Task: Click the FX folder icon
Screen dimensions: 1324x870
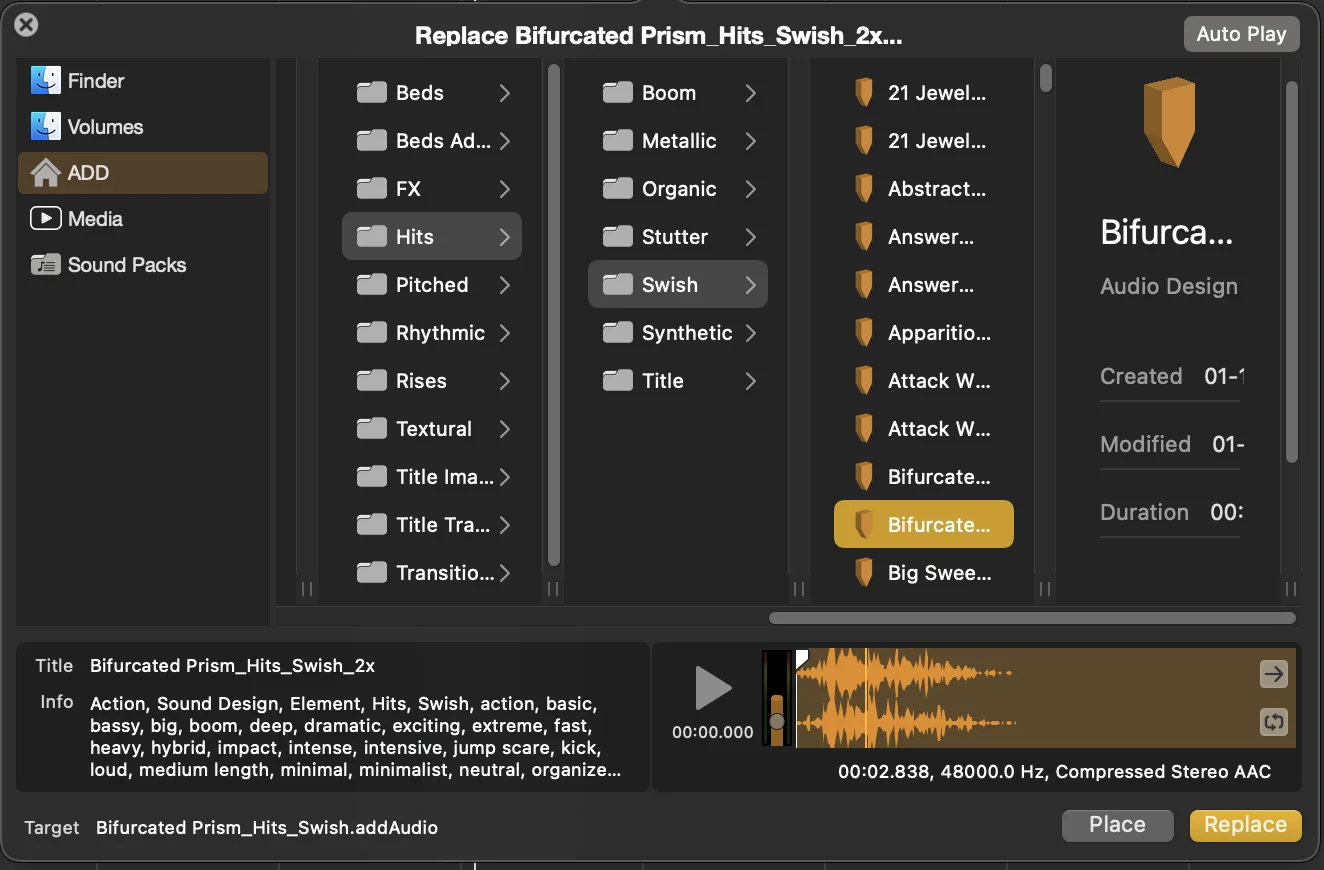Action: click(372, 189)
